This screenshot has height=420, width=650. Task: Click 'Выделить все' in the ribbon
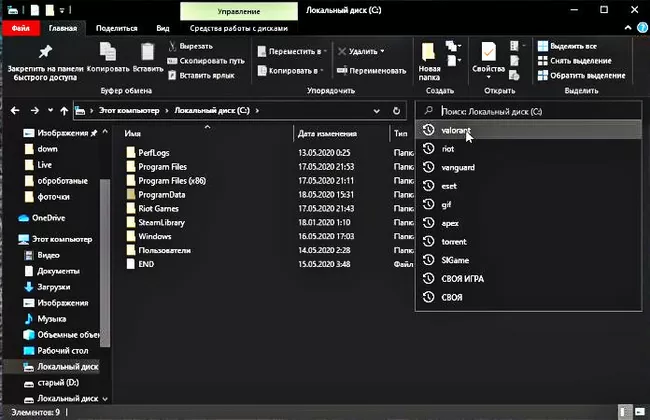(566, 46)
